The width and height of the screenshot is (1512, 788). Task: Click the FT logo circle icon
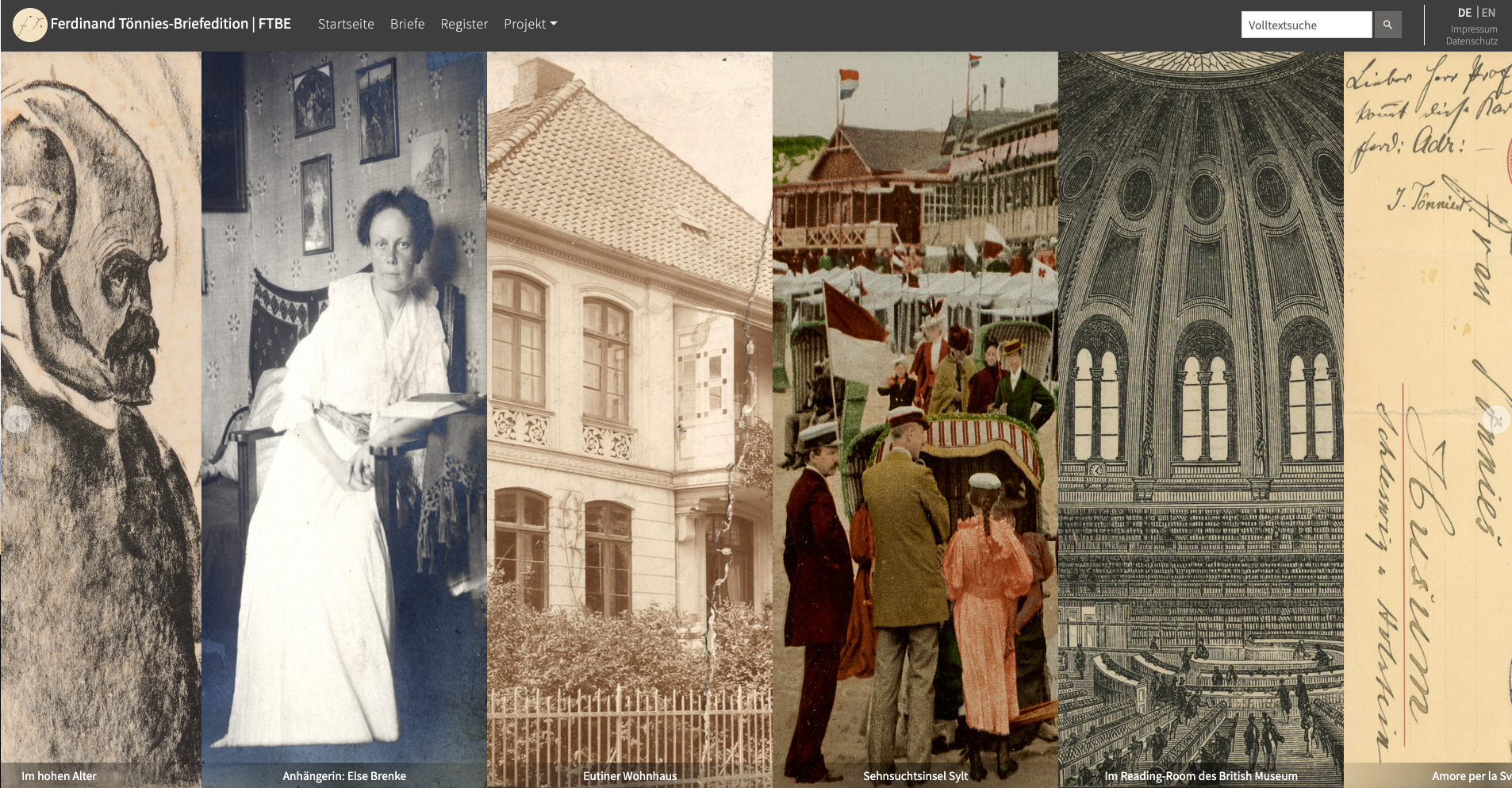coord(29,25)
